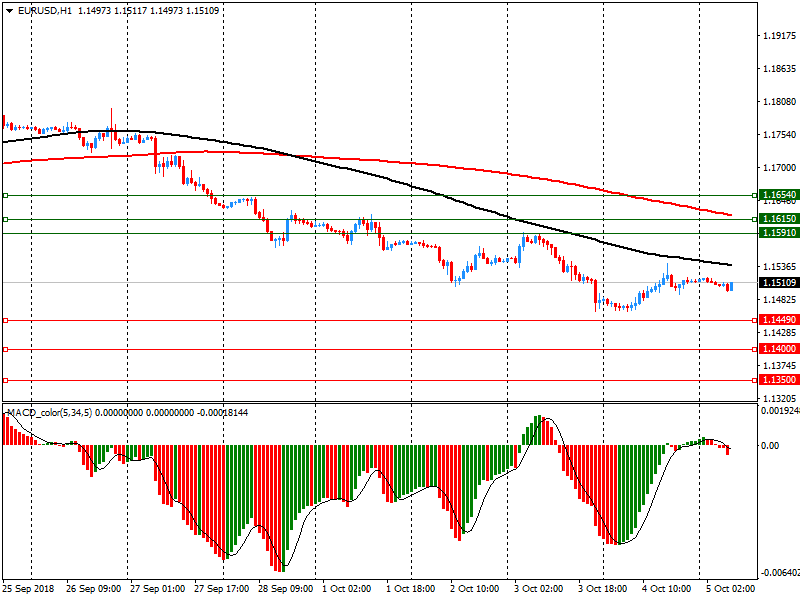Click the 3 Oct 02:00 time axis label
The width and height of the screenshot is (800, 600).
(538, 589)
